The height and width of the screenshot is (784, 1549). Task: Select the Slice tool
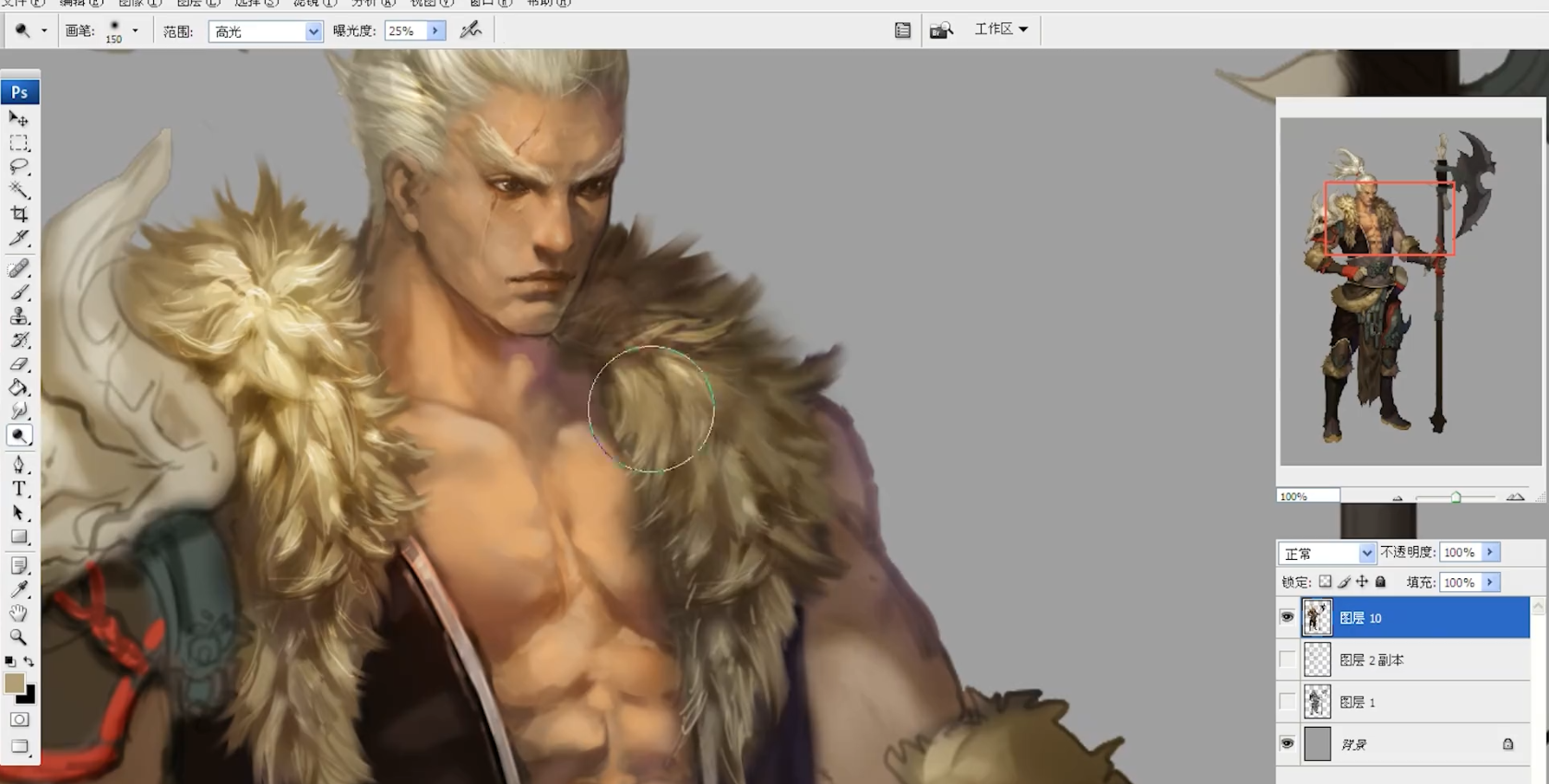click(18, 239)
